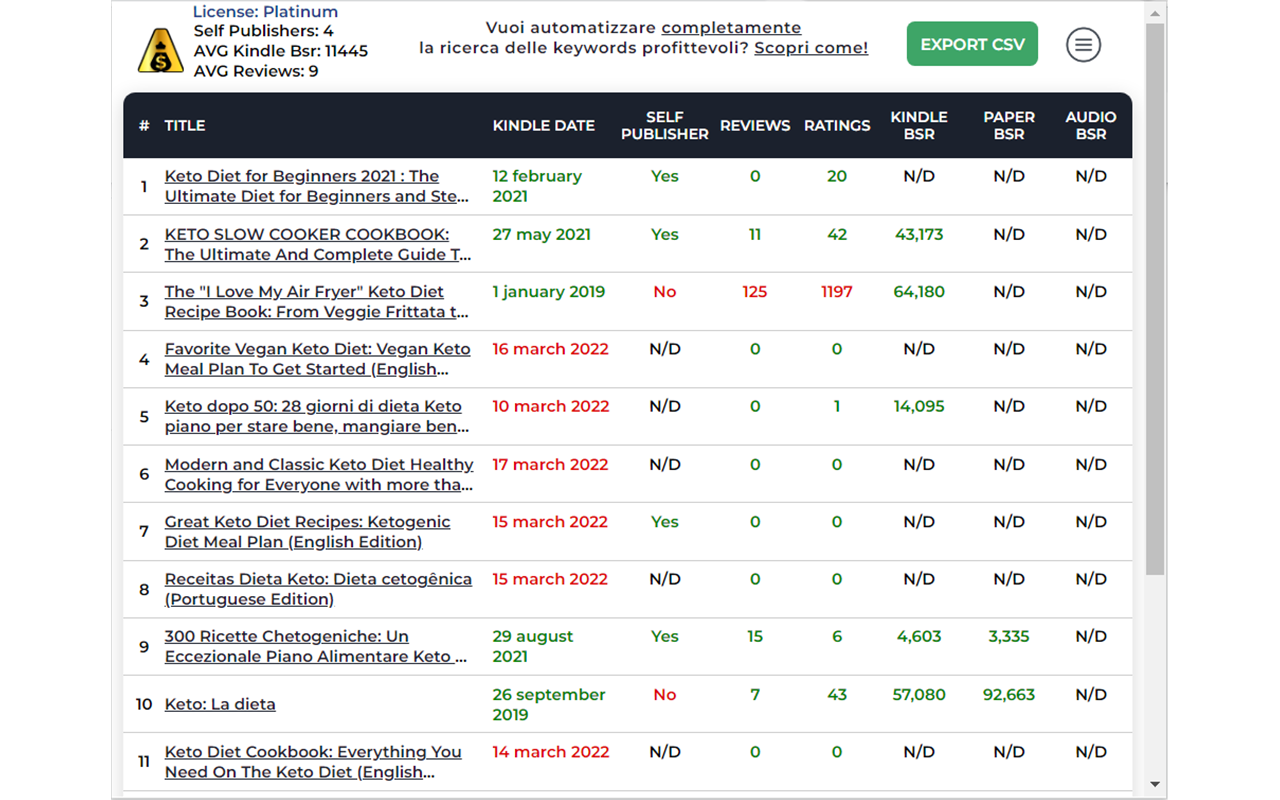
Task: Open 'Keto: La dieta' title link
Action: 220,704
